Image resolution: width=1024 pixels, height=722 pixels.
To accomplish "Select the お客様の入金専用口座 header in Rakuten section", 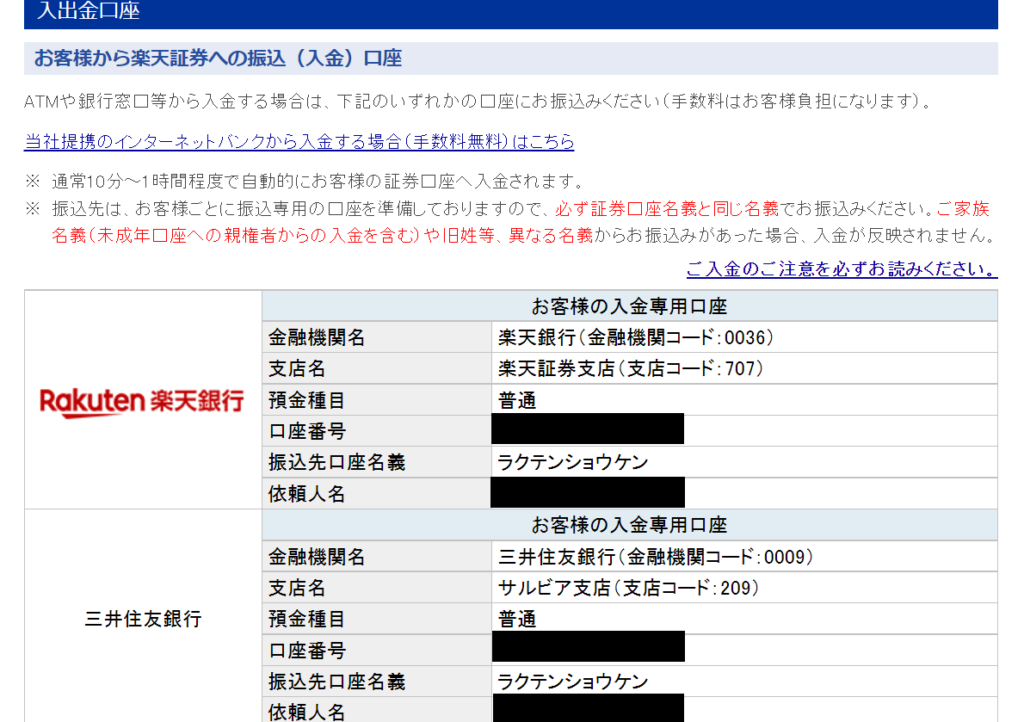I will coord(630,306).
